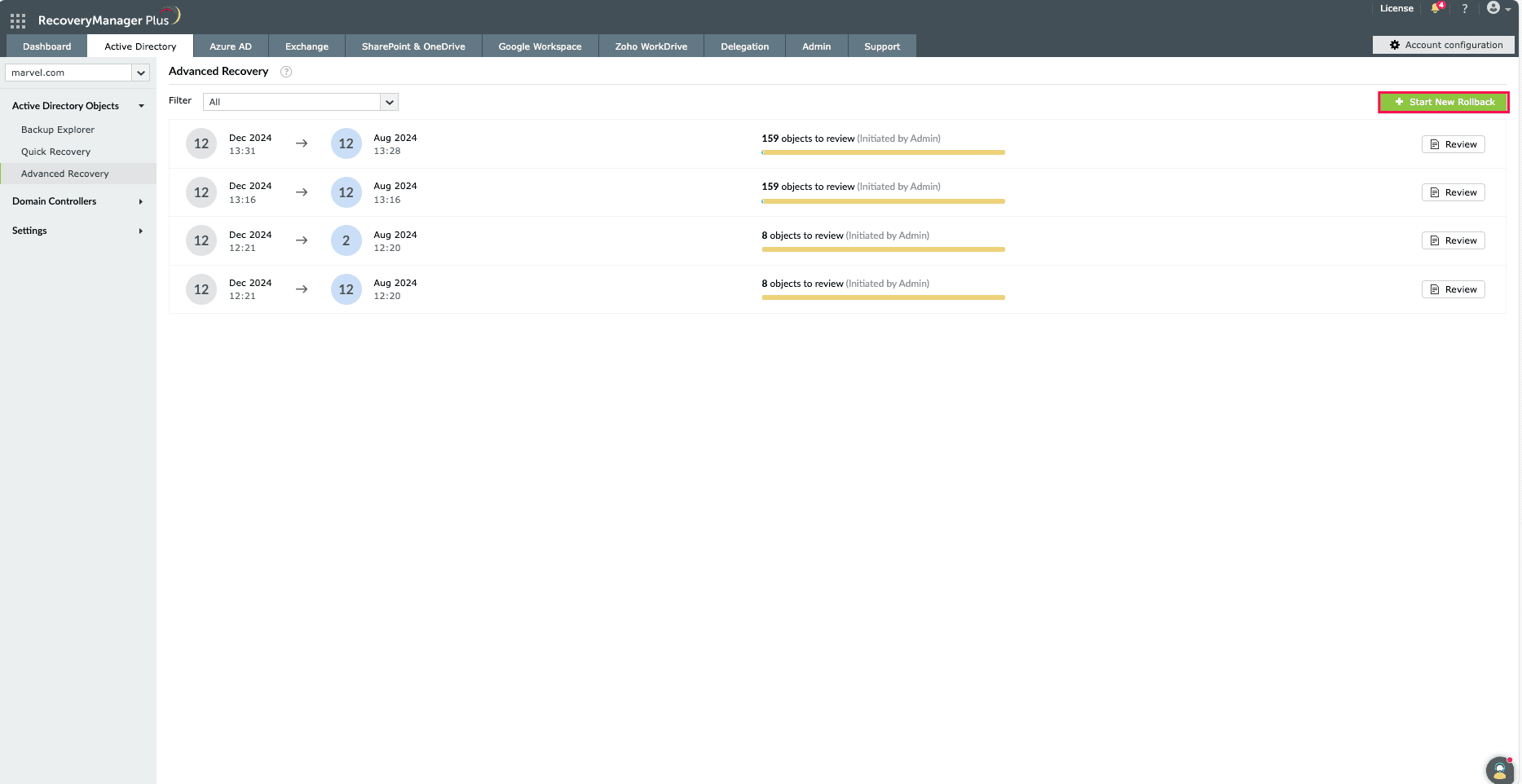Open the License link

point(1396,8)
